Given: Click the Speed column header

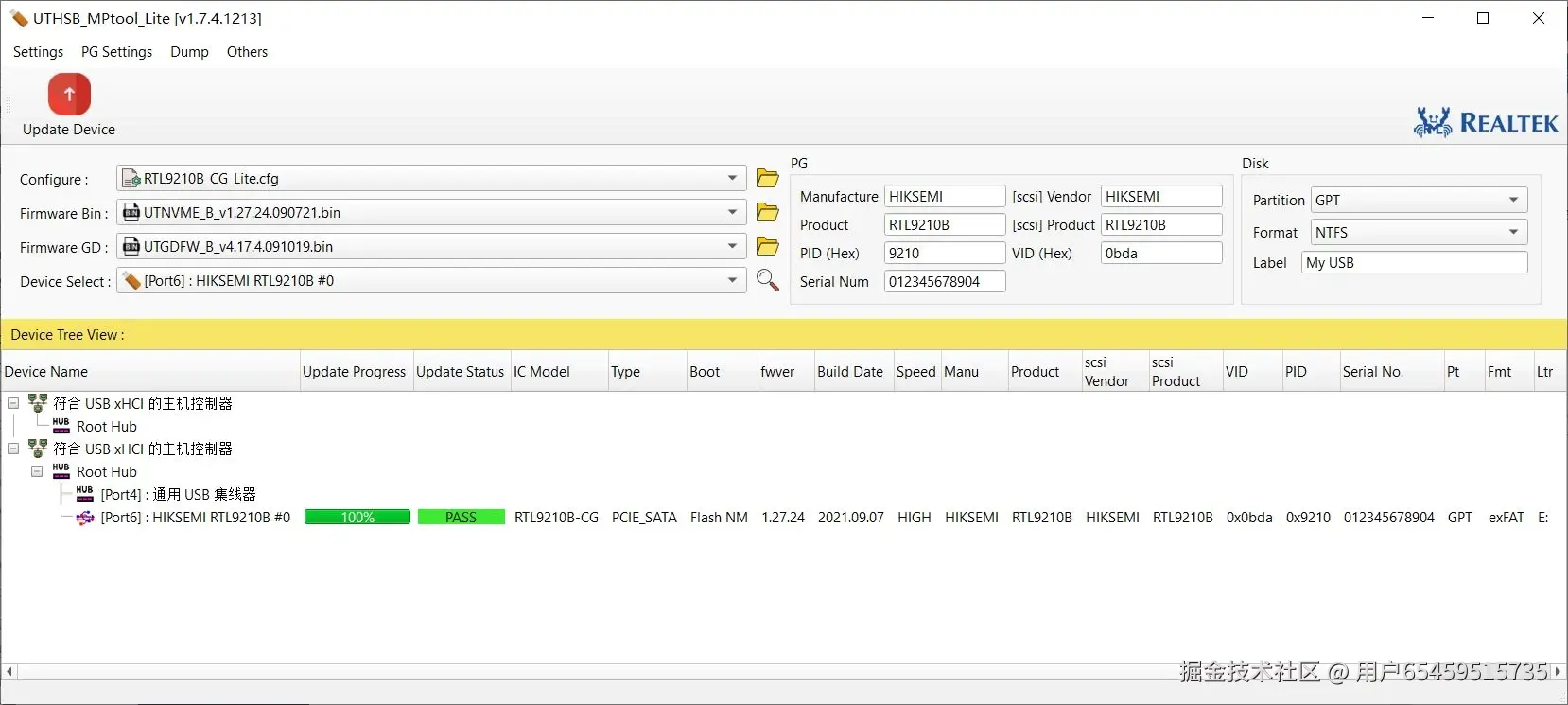Looking at the screenshot, I should coord(916,372).
